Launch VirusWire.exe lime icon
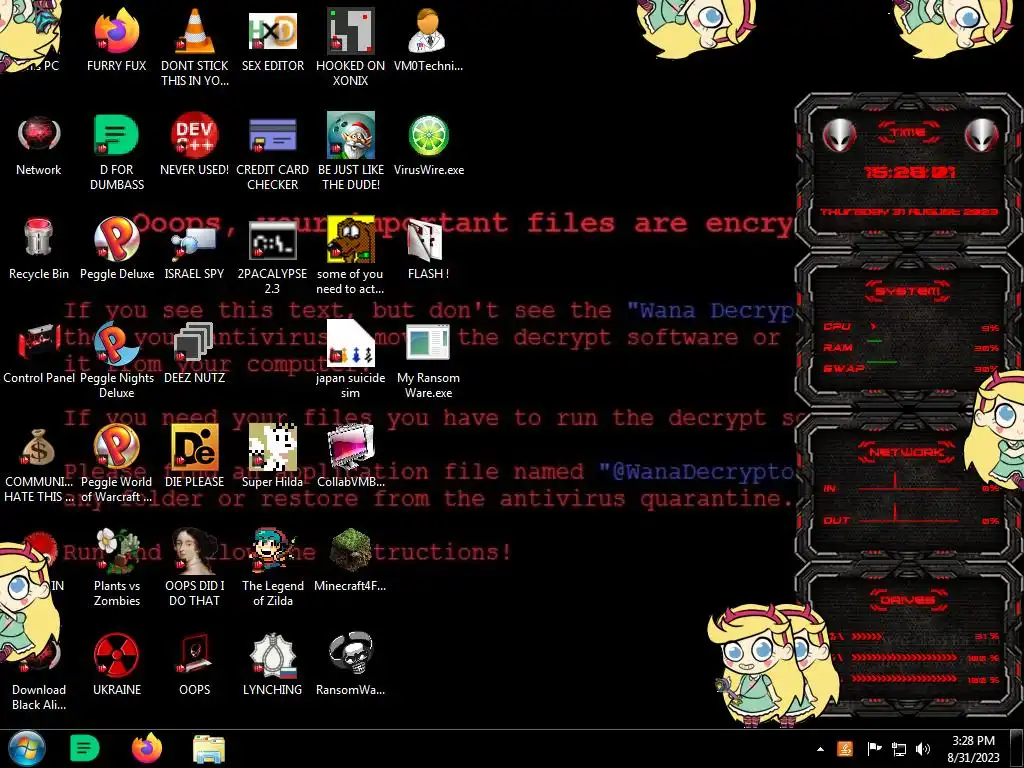The width and height of the screenshot is (1024, 768). [x=428, y=136]
